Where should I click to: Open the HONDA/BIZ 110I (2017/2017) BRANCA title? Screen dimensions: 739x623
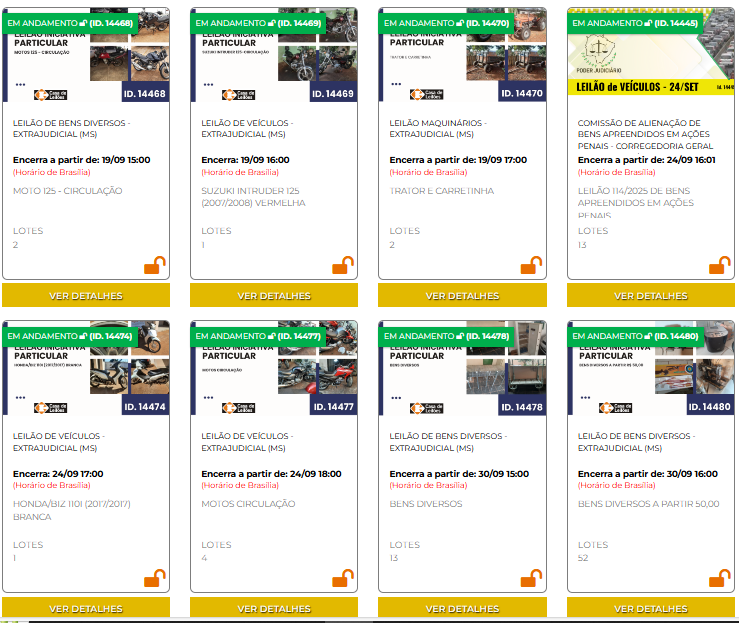point(71,510)
